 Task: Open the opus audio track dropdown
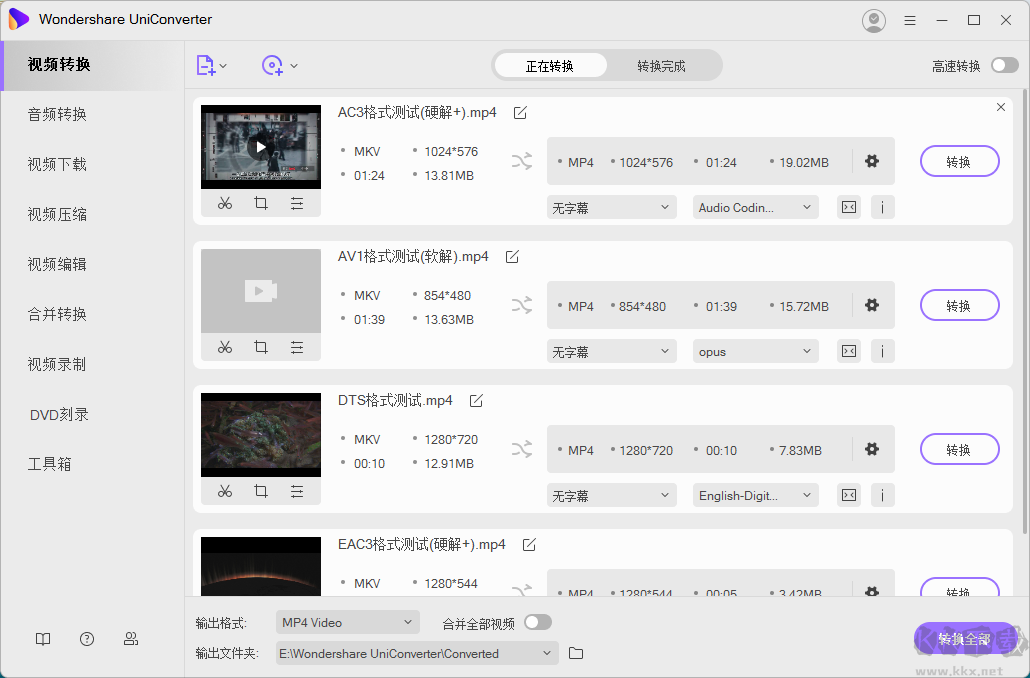[x=755, y=351]
